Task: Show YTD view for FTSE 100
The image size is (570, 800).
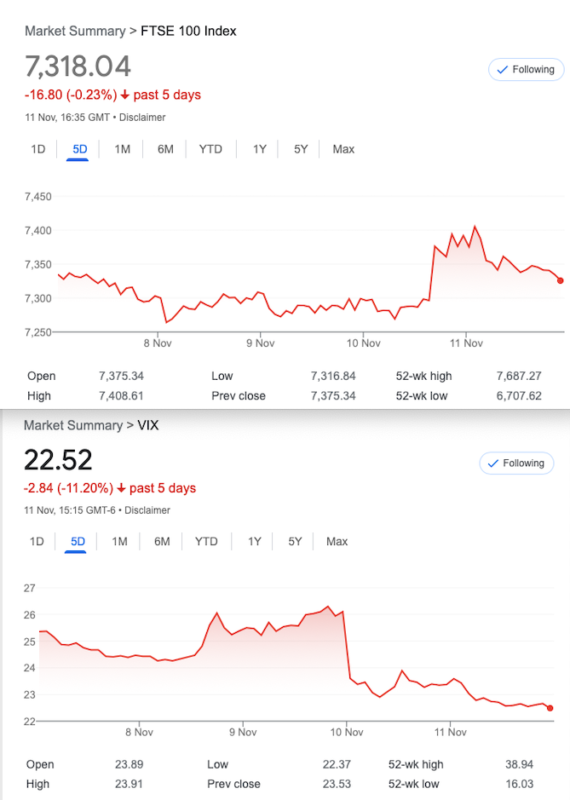Action: point(210,149)
